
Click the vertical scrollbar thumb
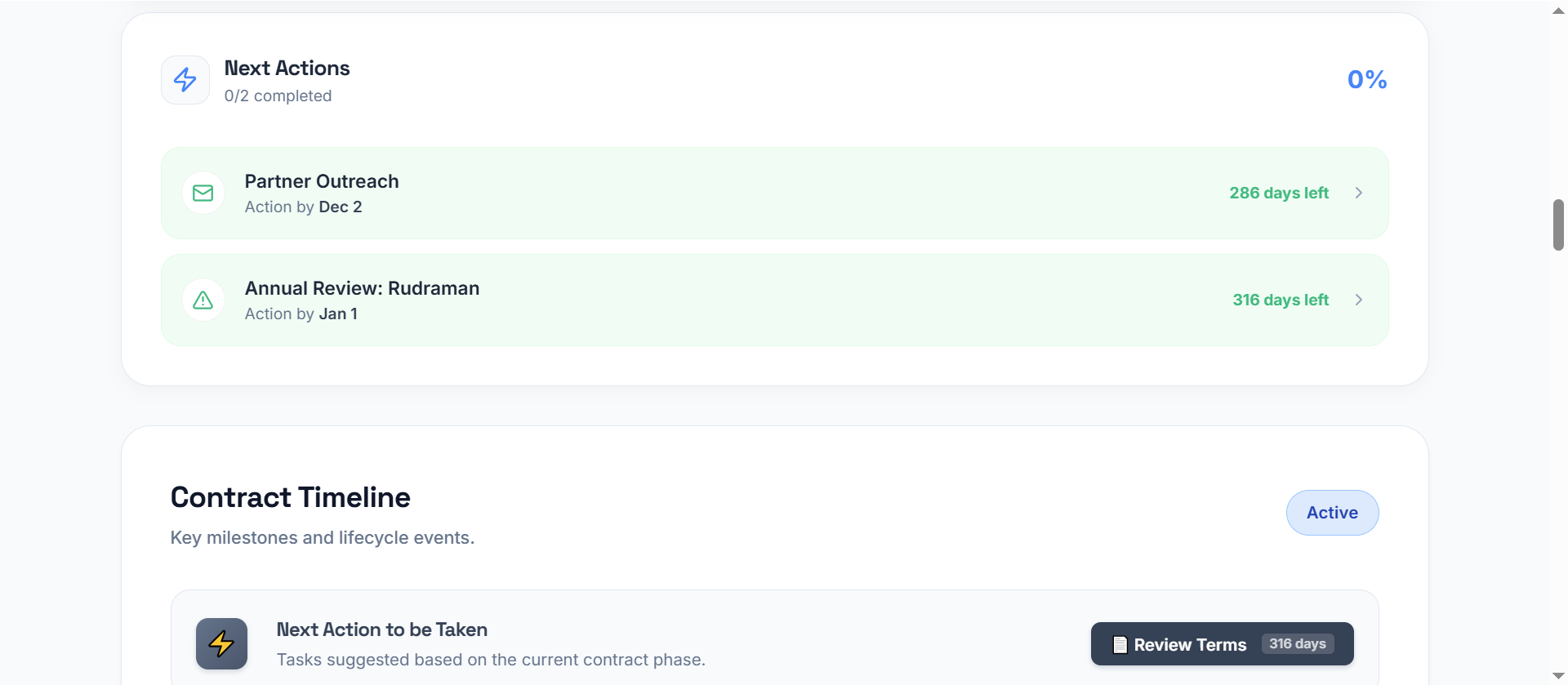pyautogui.click(x=1558, y=225)
